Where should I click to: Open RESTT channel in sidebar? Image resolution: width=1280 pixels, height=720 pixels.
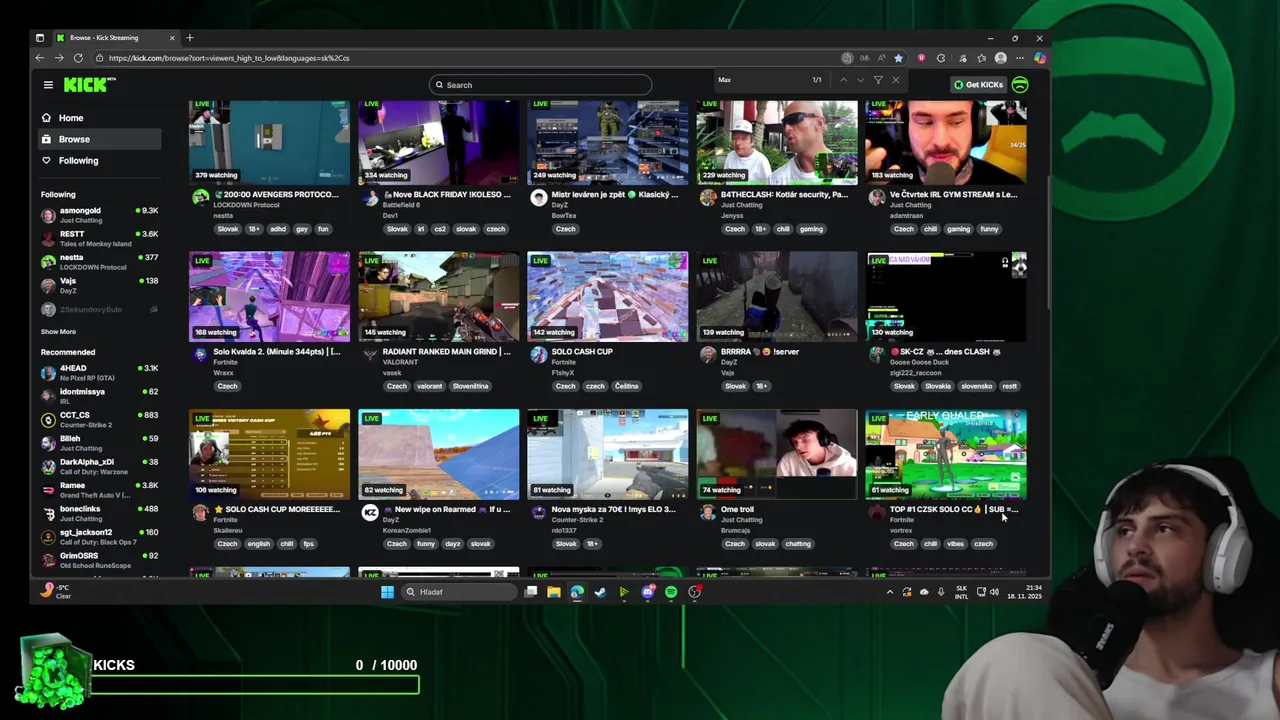[x=100, y=238]
